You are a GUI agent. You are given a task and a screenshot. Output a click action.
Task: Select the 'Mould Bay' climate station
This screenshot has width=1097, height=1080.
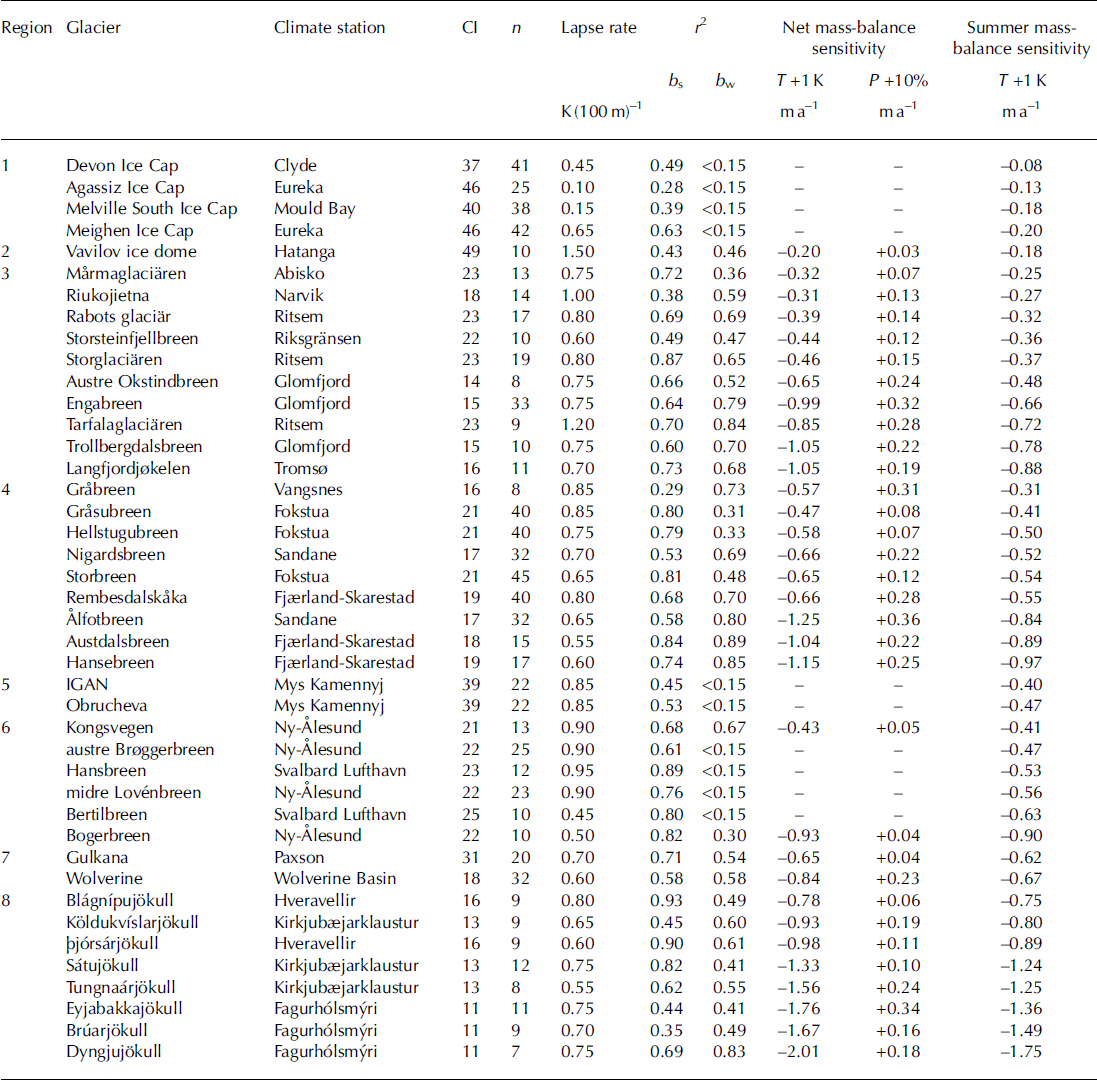tap(315, 209)
